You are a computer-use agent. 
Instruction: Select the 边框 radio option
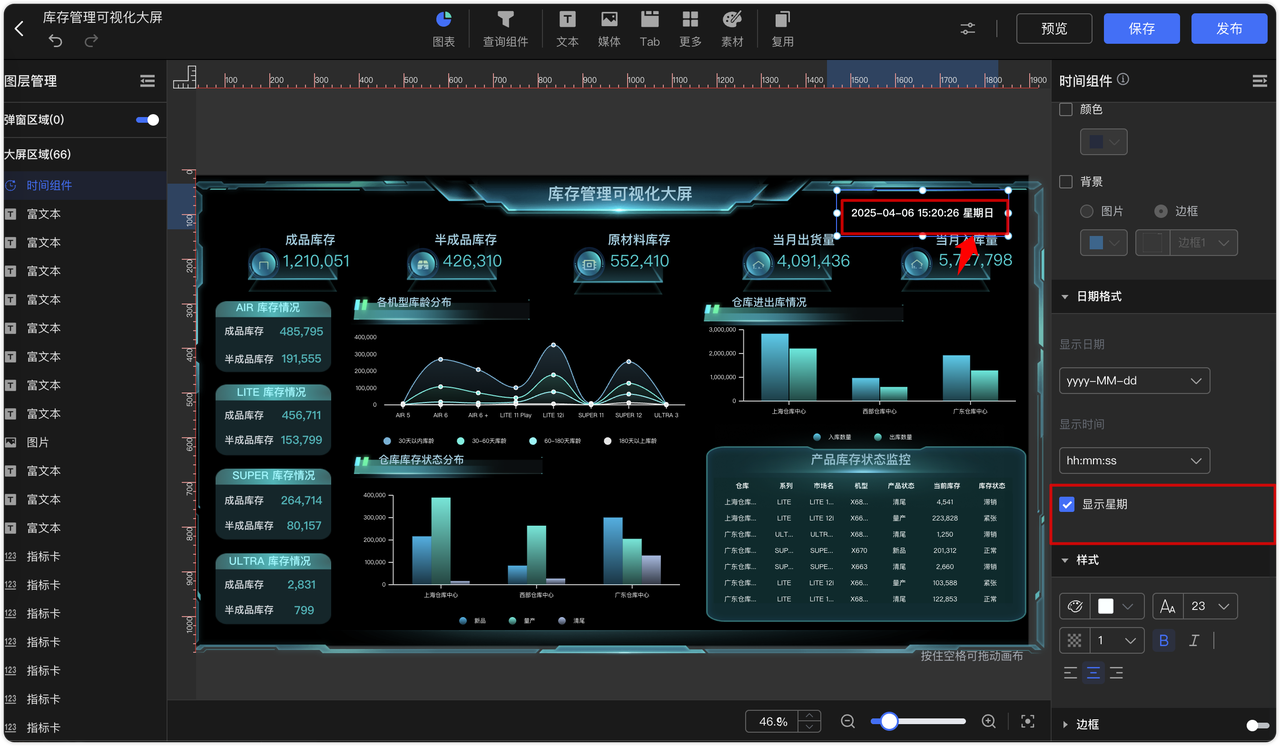1161,212
